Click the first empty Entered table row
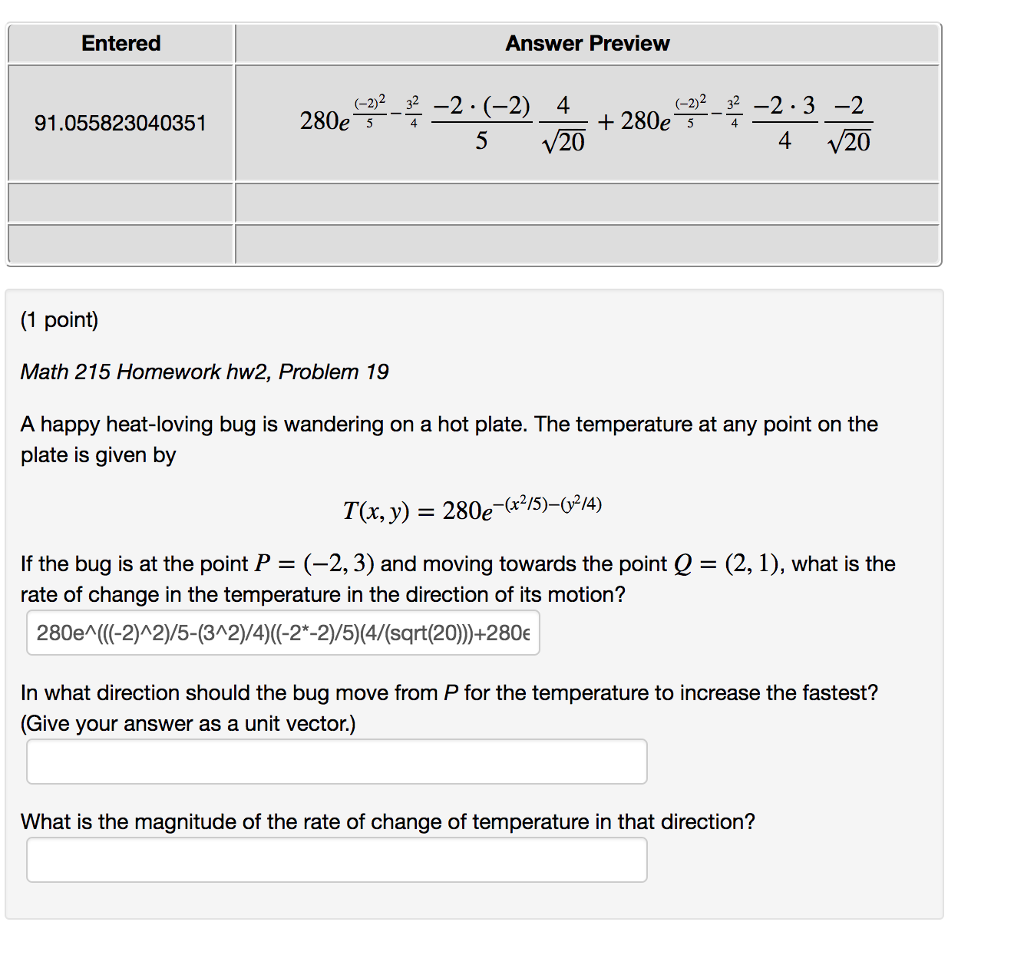Viewport: 1024px width, 955px height. click(x=120, y=203)
